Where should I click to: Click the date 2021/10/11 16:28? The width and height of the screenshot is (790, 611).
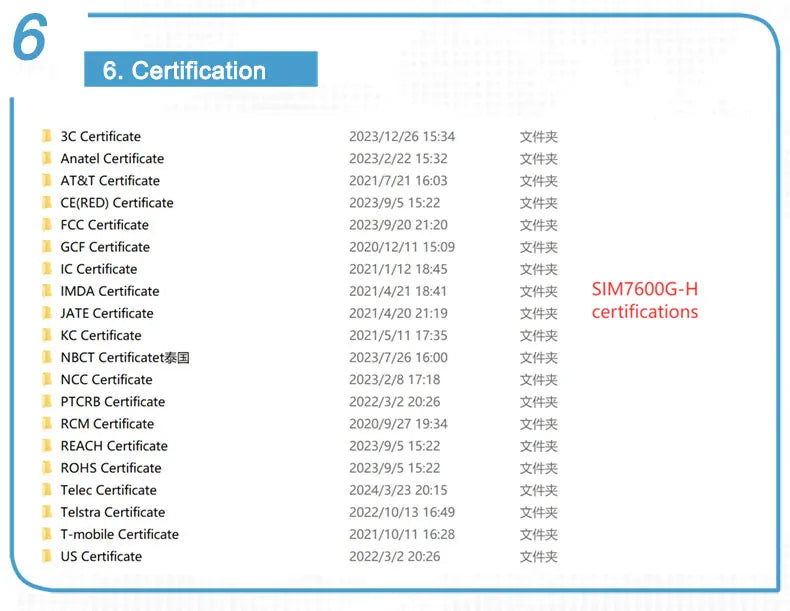(402, 535)
